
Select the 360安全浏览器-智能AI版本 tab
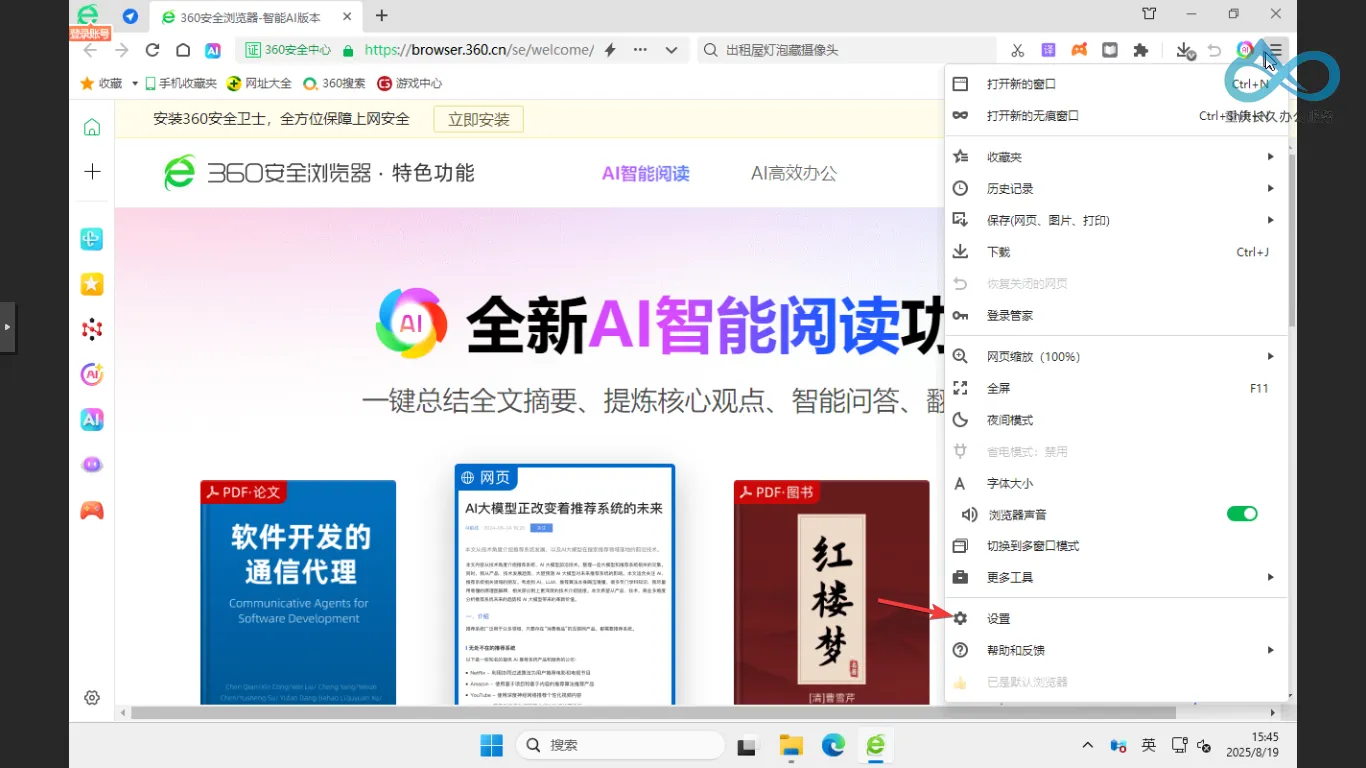pos(255,16)
